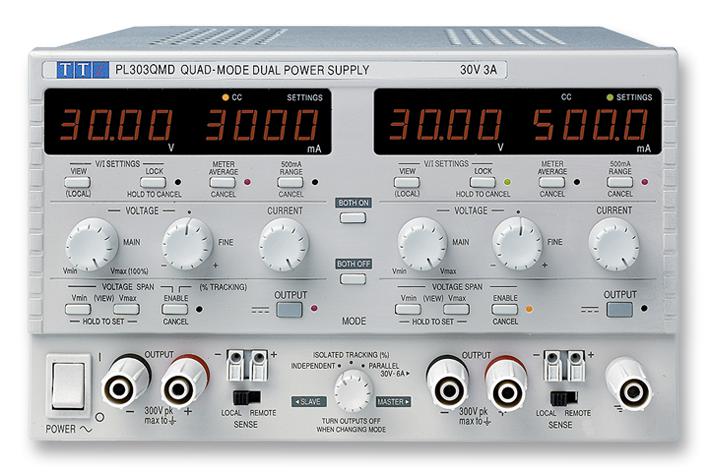Toggle the left channel OUTPUT button
Screen dimensions: 709x472
(289, 309)
